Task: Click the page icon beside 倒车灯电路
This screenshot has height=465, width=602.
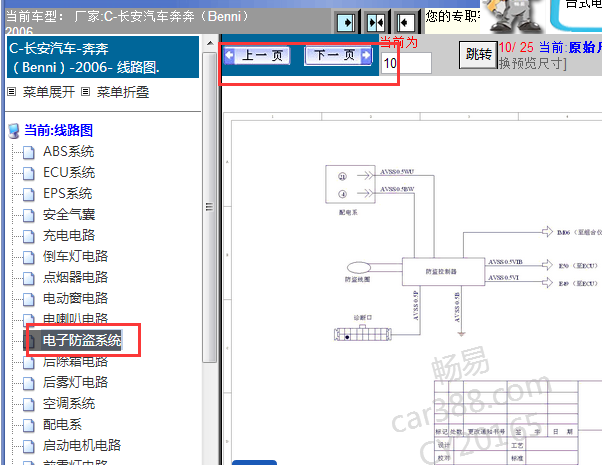Action: (x=29, y=257)
